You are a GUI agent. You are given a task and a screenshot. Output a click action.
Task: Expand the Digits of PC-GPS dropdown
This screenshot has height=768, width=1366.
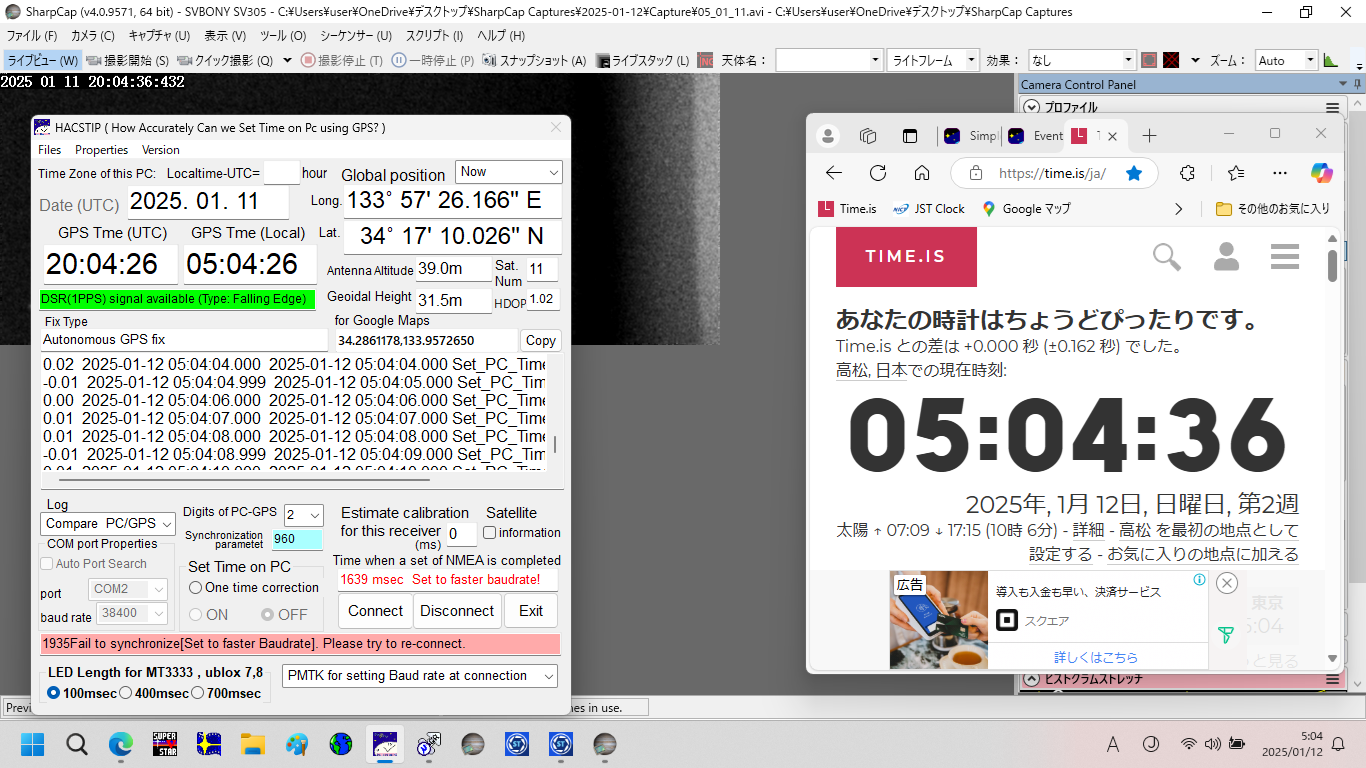click(304, 515)
